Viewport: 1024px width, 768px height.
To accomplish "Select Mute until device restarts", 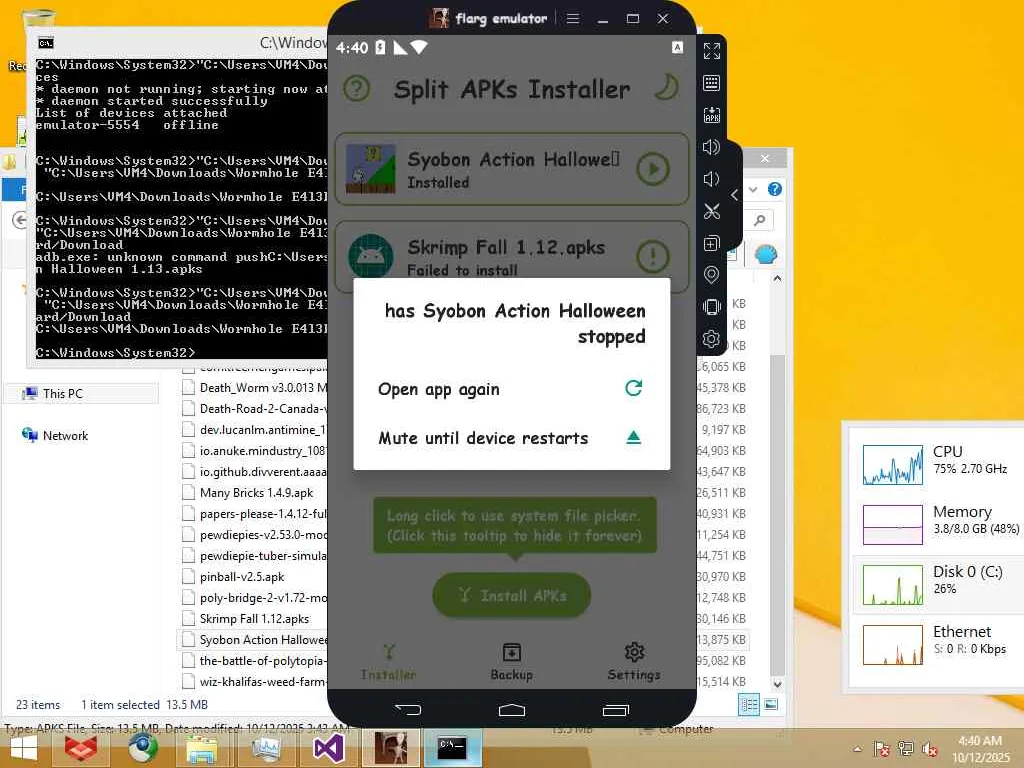I will (511, 438).
